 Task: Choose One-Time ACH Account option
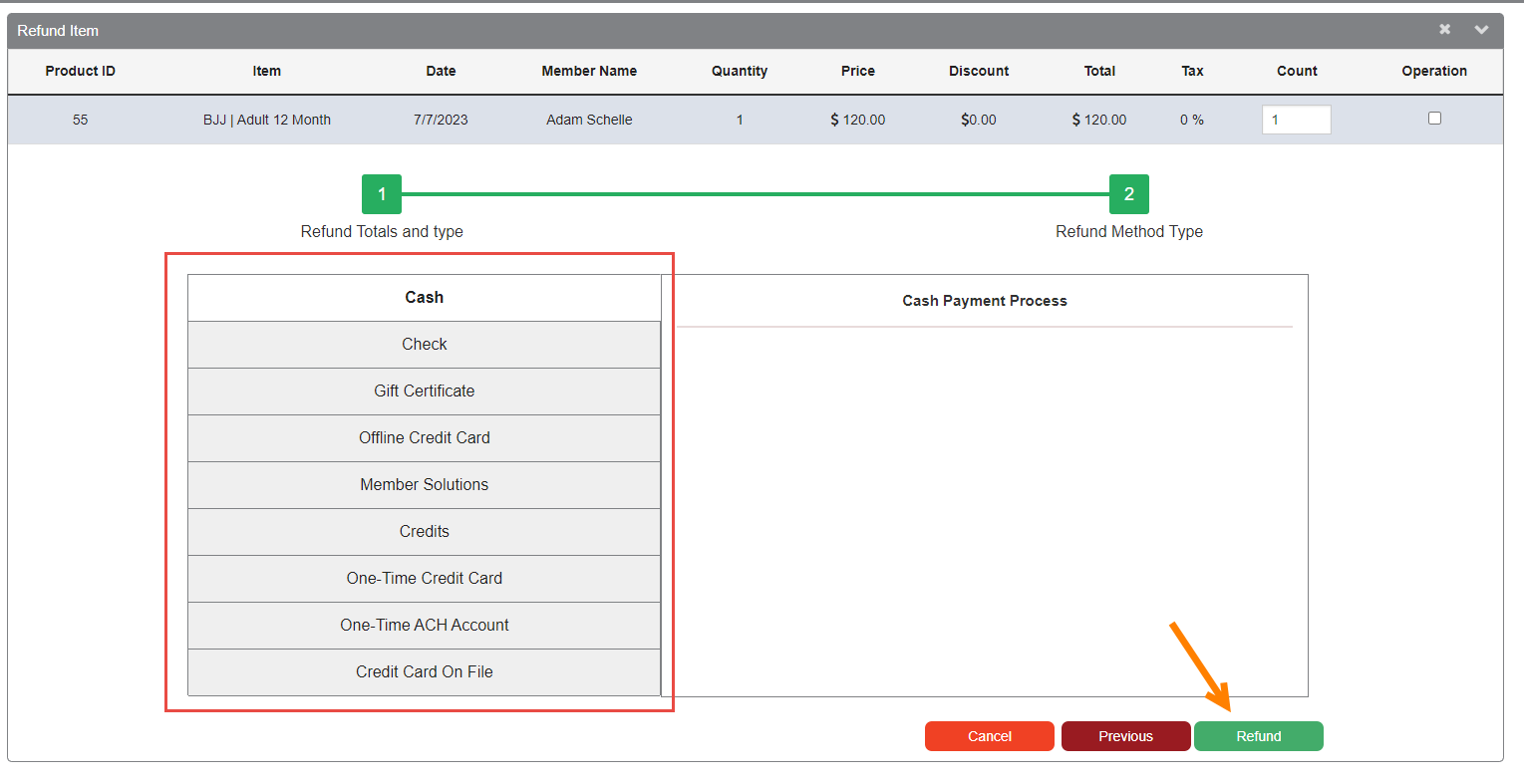(424, 626)
